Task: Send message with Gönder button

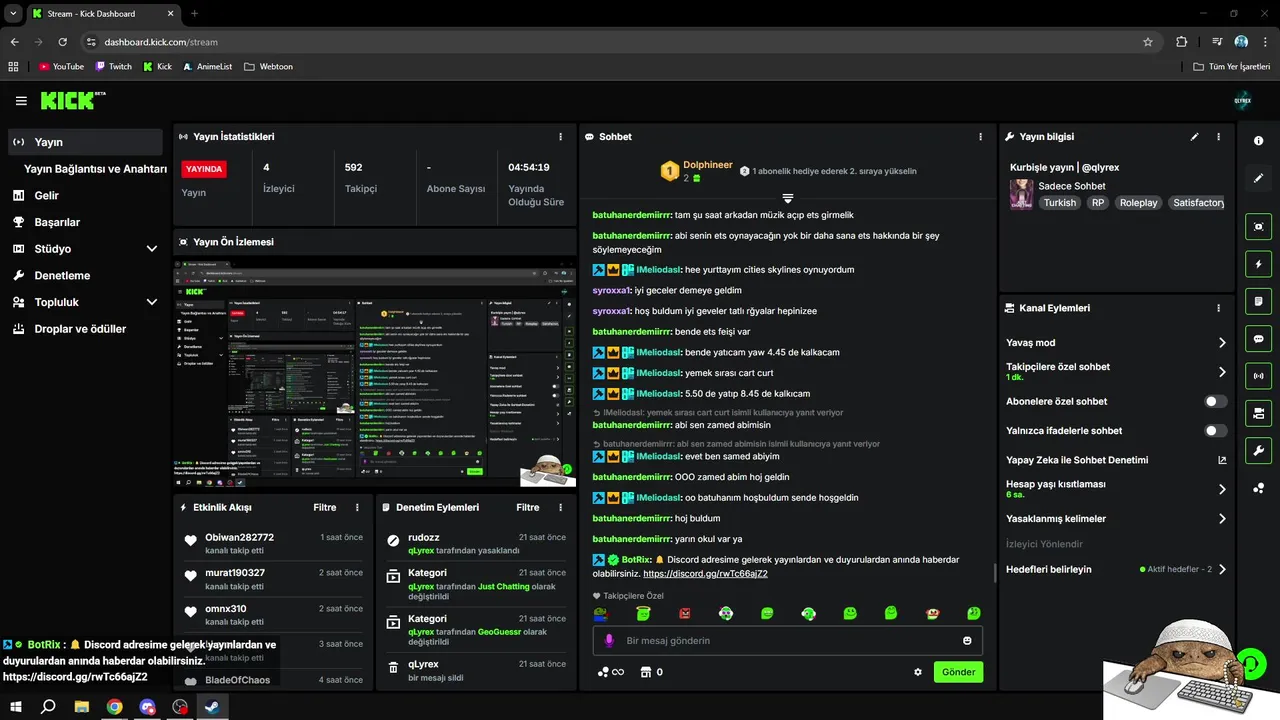Action: coord(958,672)
